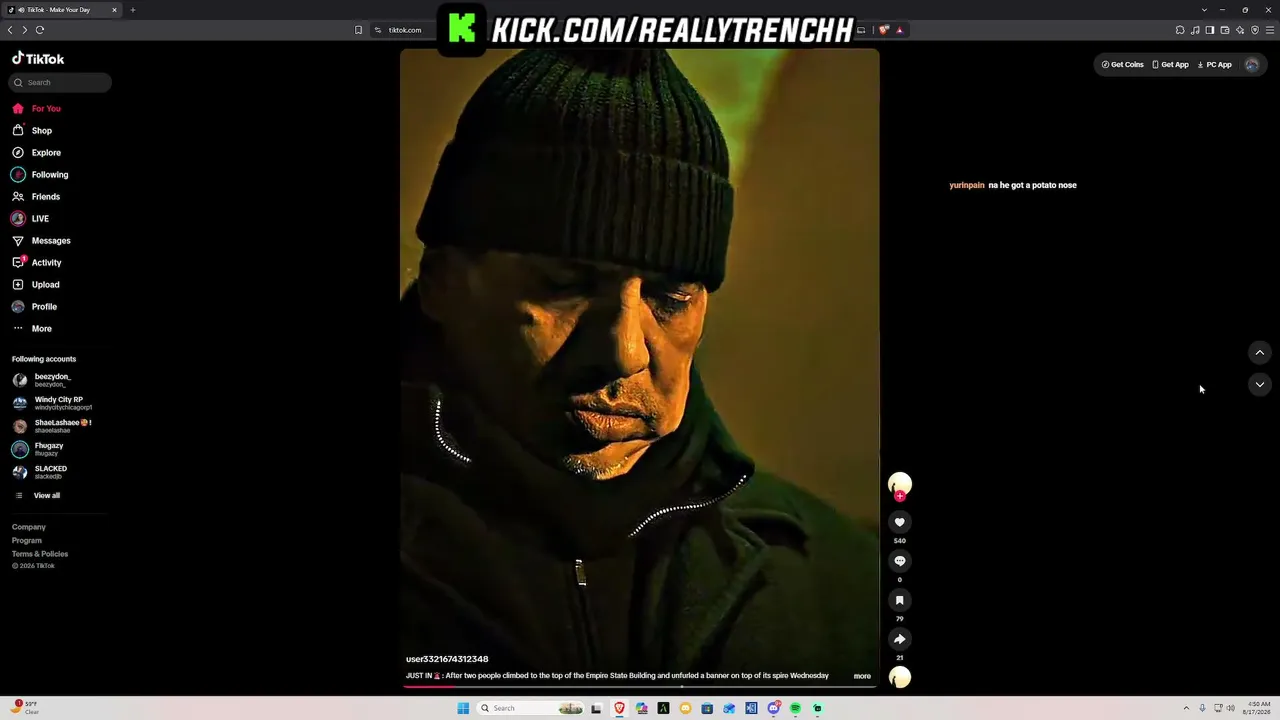Open the media control music-note icon
The image size is (1280, 720).
(x=1195, y=30)
